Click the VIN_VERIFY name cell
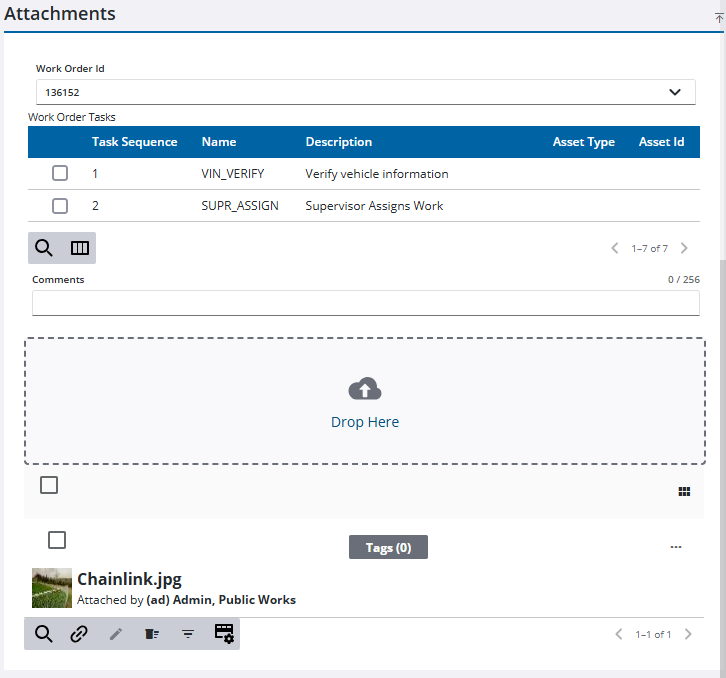 [x=232, y=174]
